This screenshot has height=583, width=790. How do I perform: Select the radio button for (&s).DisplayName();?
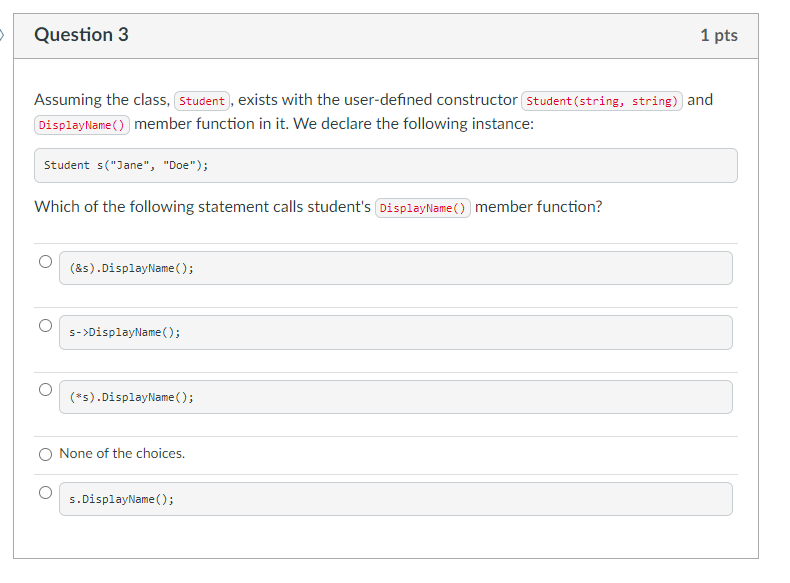coord(45,262)
